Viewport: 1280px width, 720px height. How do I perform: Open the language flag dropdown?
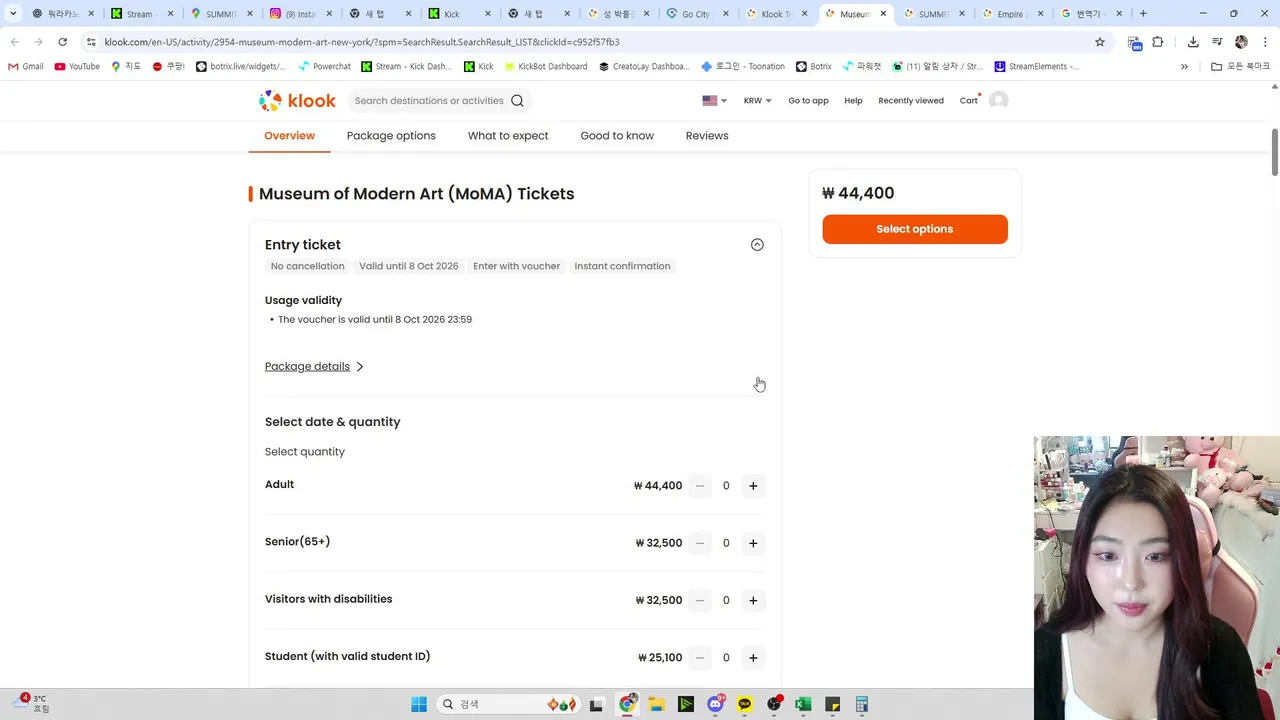click(x=715, y=100)
